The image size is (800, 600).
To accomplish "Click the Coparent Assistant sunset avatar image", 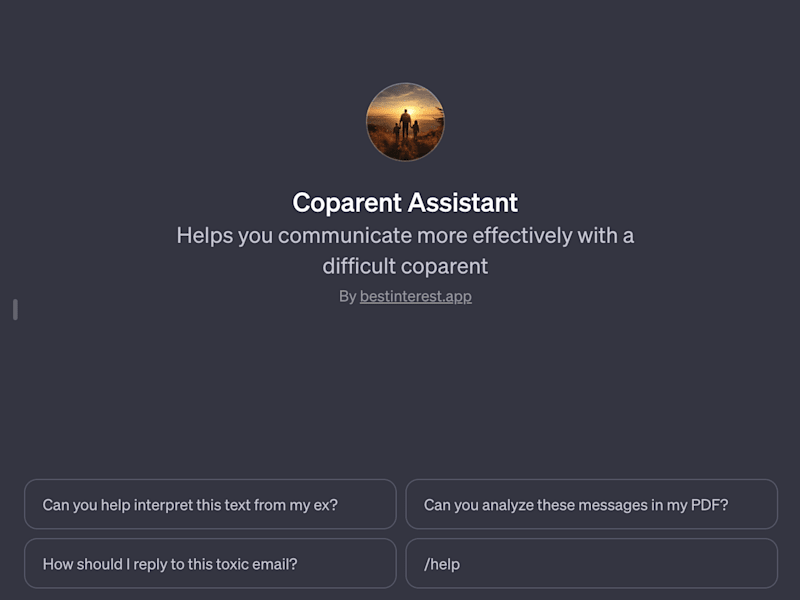I will pyautogui.click(x=405, y=122).
